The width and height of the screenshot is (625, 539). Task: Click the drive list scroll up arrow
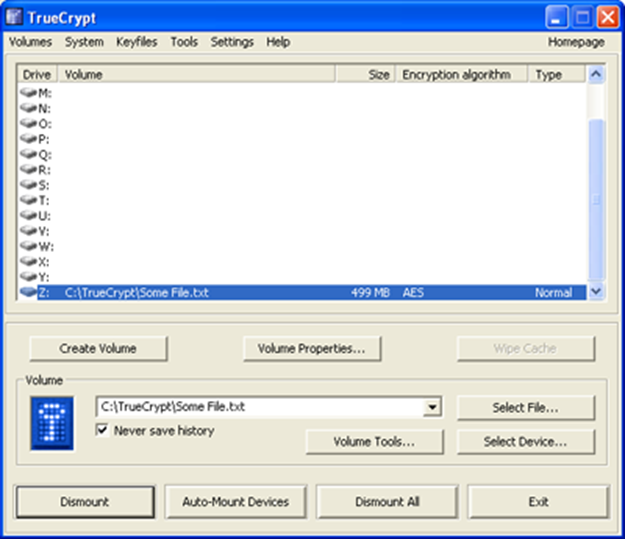pyautogui.click(x=596, y=74)
